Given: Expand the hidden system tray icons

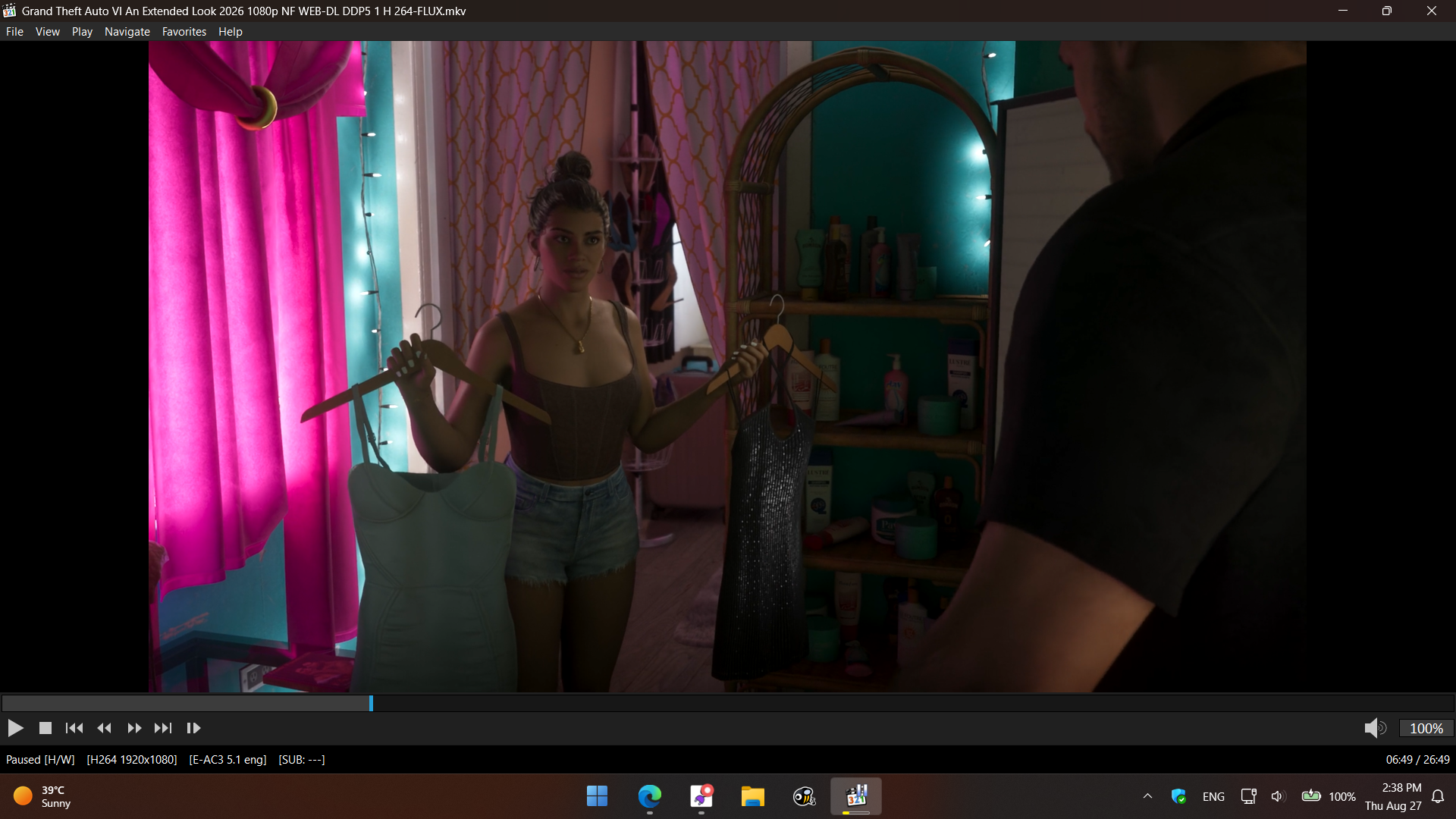Looking at the screenshot, I should (x=1147, y=796).
